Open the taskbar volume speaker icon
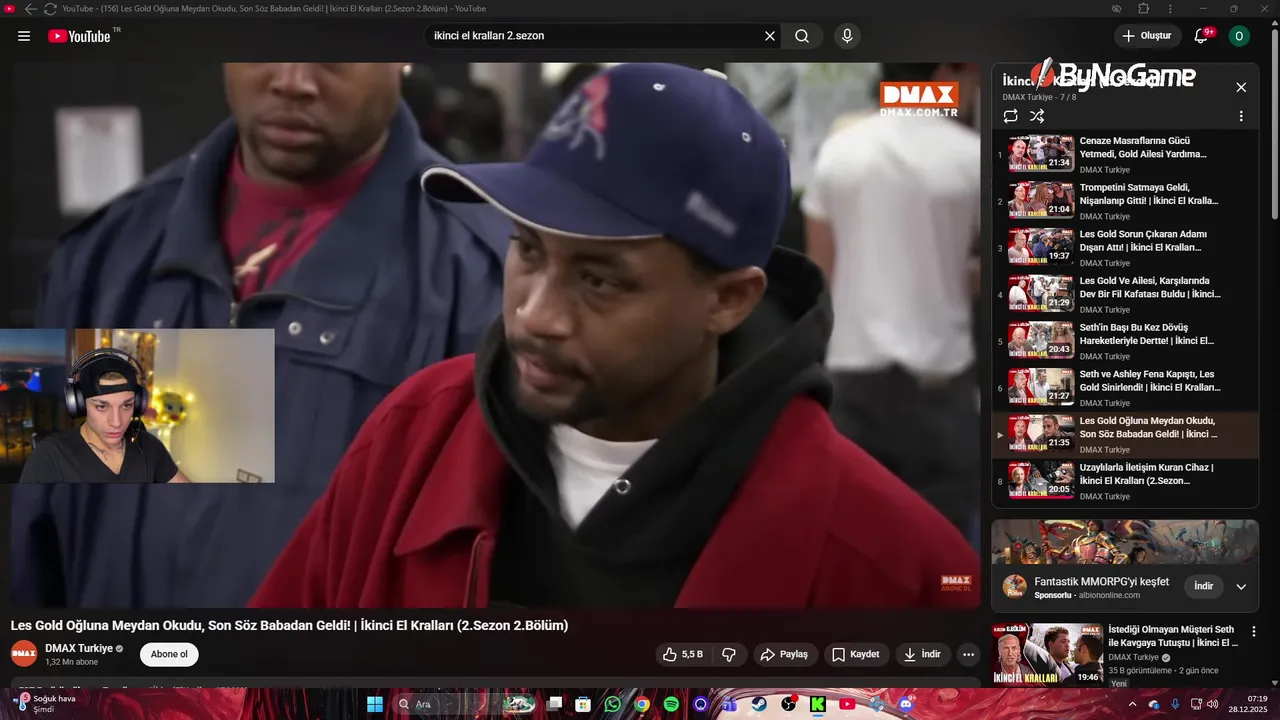Screen dimensions: 1280x720 pyautogui.click(x=1212, y=704)
